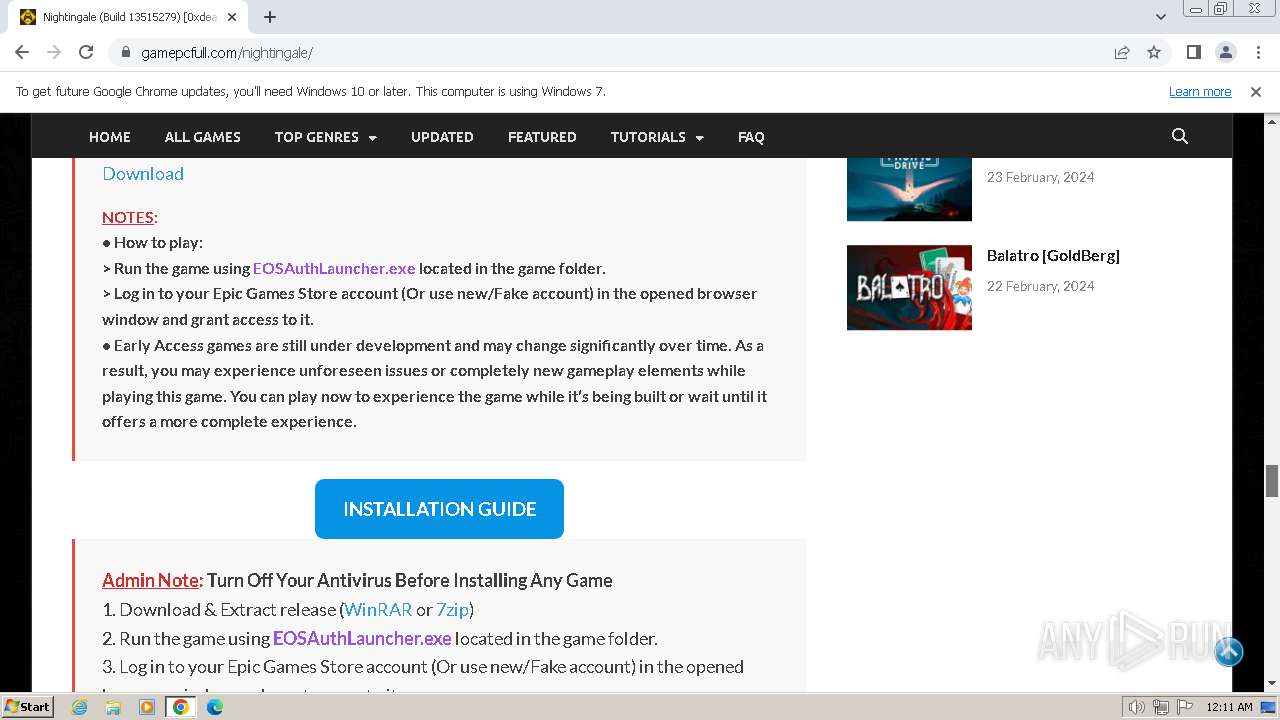The height and width of the screenshot is (720, 1280).
Task: Click the INSTALLATION GUIDE button
Action: 439,509
